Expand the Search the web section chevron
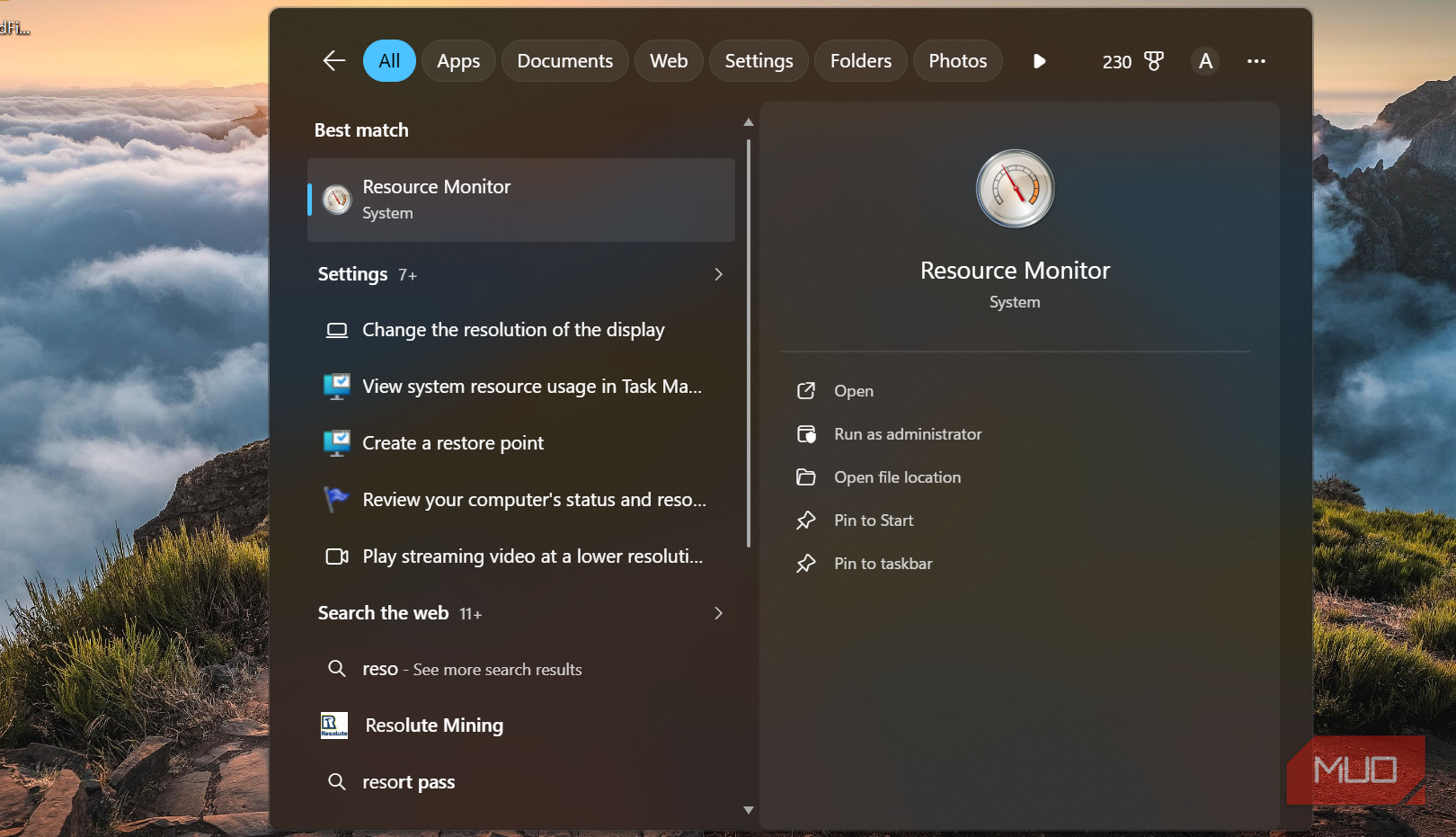This screenshot has height=837, width=1456. (x=718, y=613)
